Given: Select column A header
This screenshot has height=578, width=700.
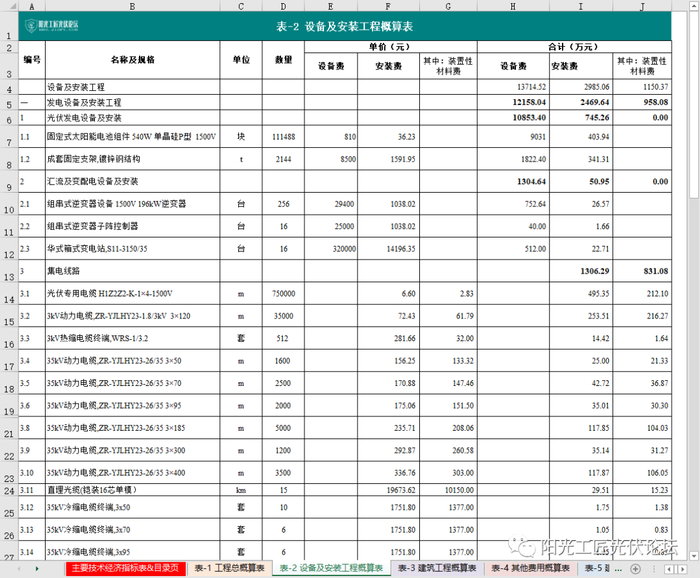Looking at the screenshot, I should coord(32,6).
